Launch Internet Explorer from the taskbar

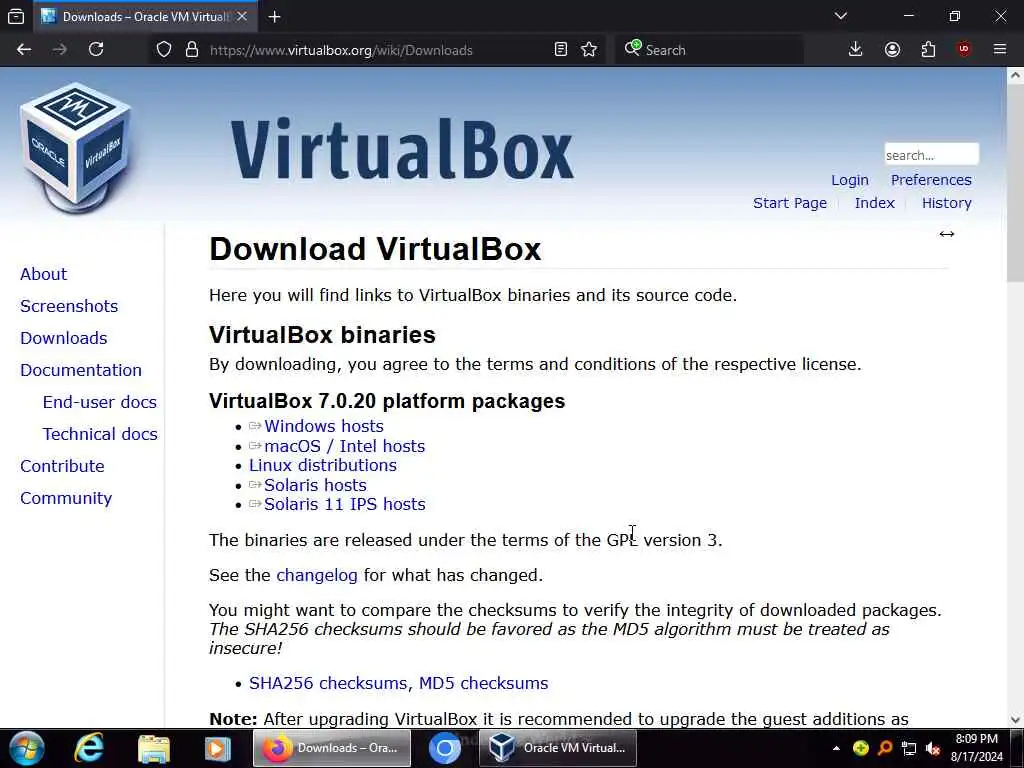[88, 748]
